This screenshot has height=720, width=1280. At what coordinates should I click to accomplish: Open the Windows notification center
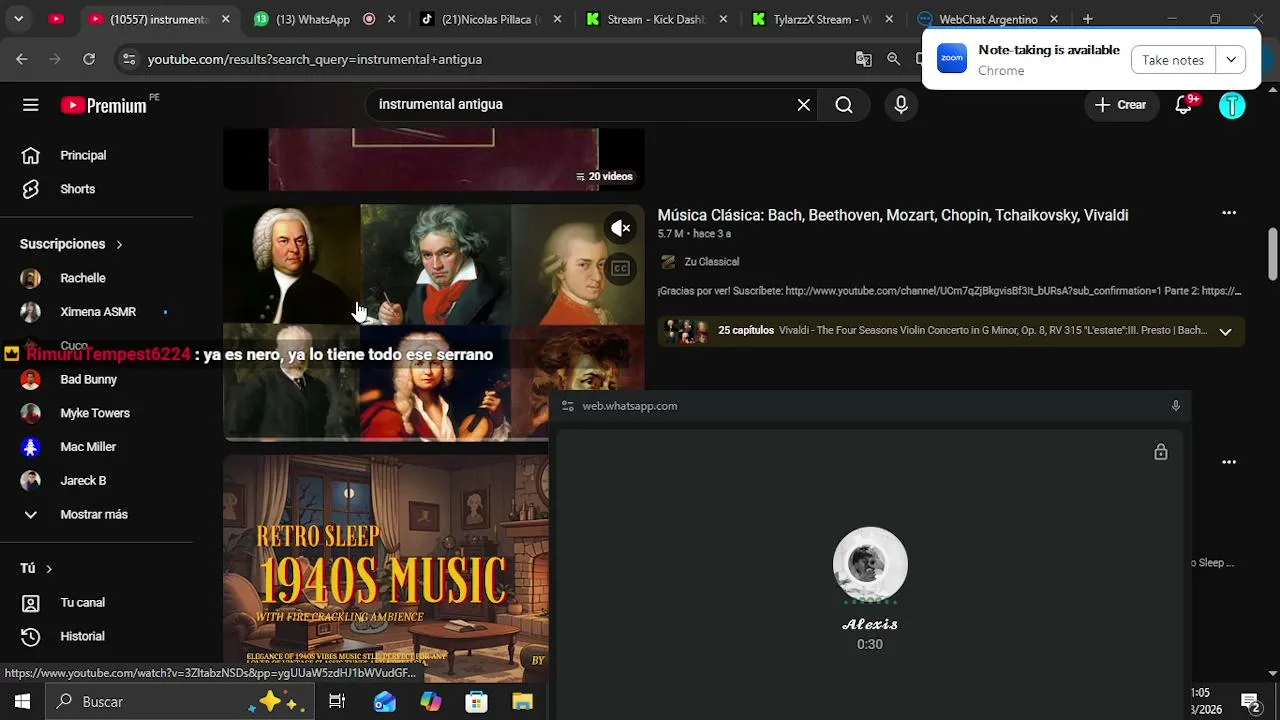pyautogui.click(x=1249, y=701)
